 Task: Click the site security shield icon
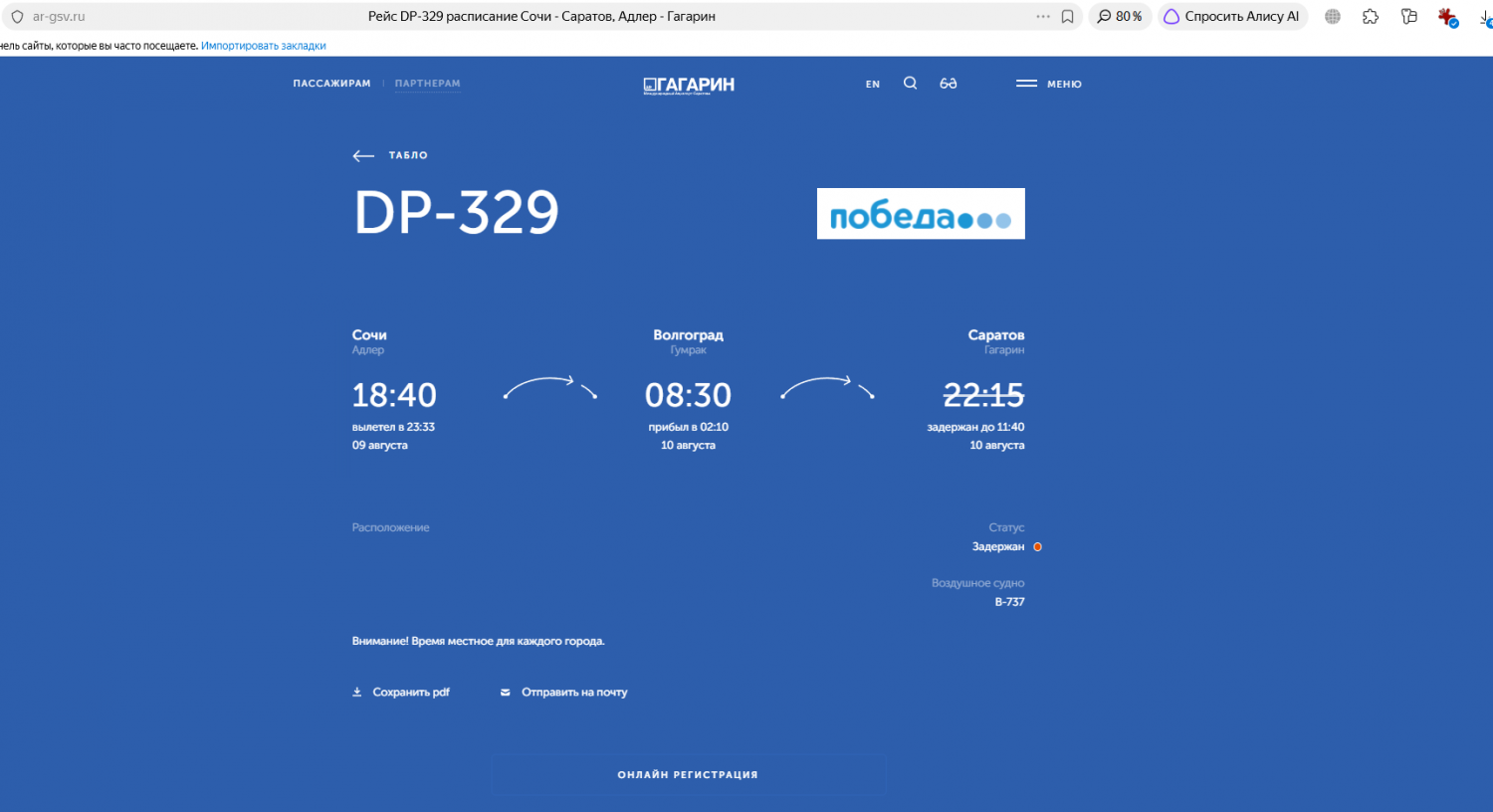pos(17,17)
